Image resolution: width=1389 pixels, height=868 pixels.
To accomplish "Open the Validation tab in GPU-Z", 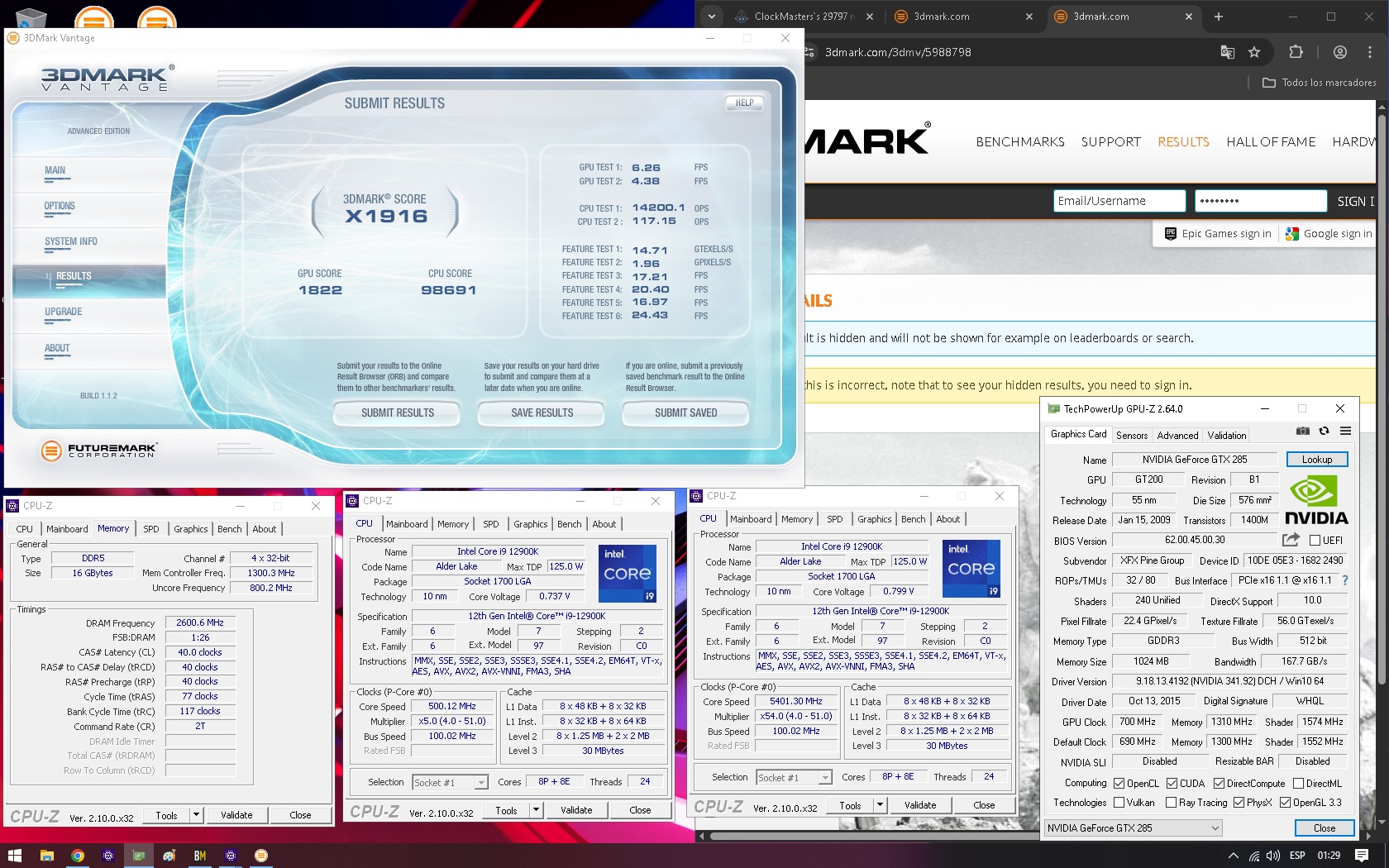I will coord(1227,436).
